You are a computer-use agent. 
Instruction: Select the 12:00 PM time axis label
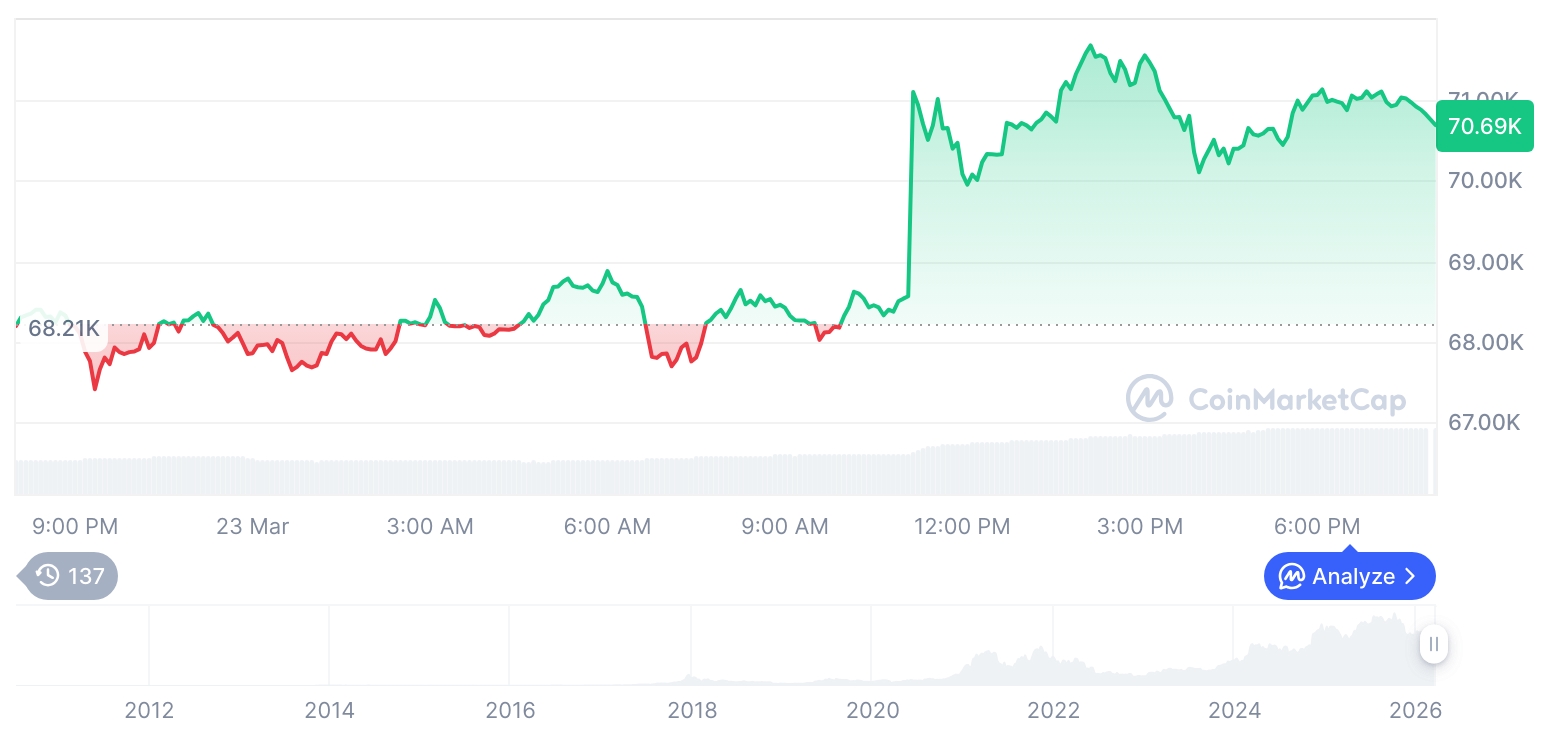[962, 526]
